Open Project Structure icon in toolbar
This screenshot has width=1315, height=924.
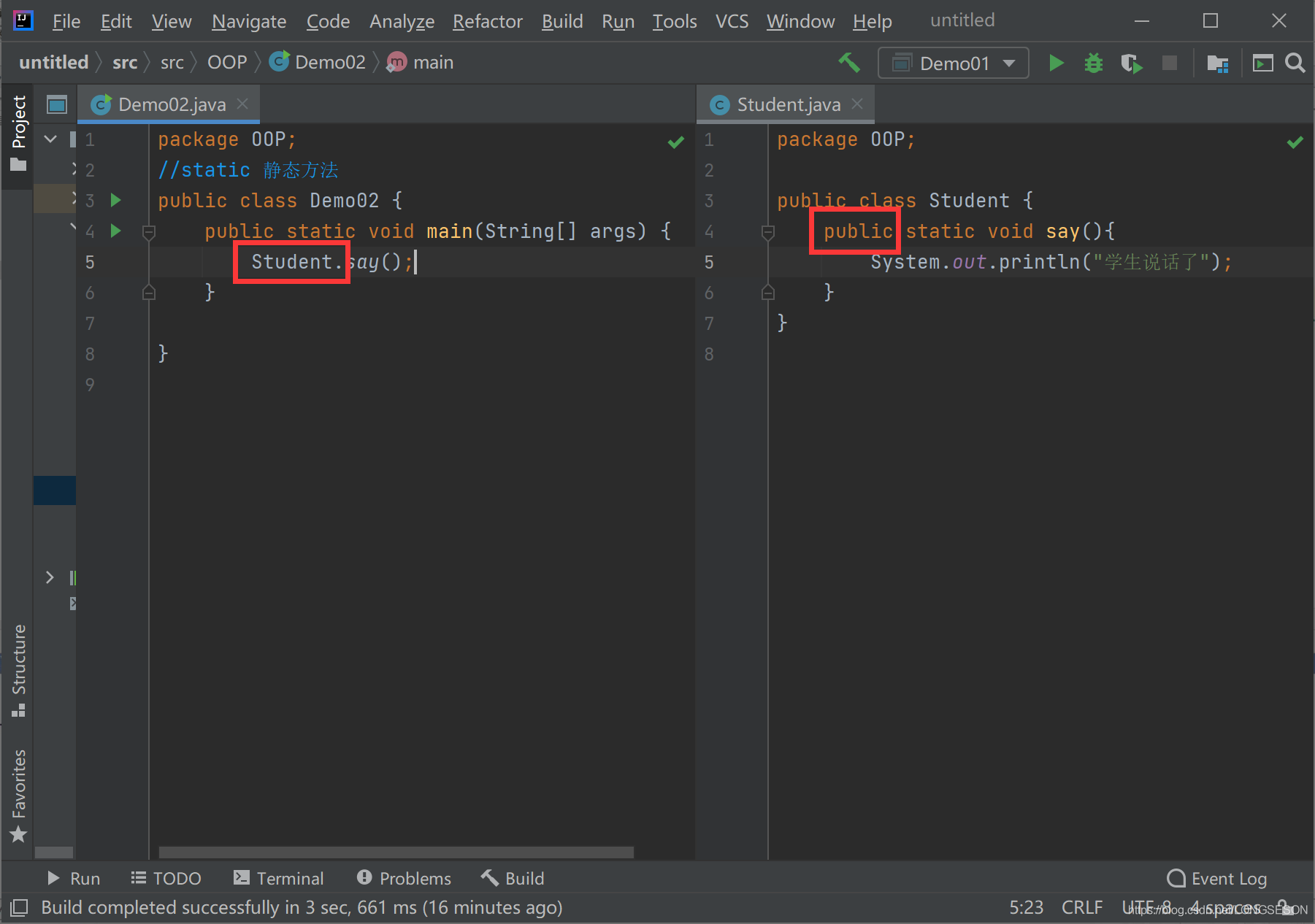1217,63
